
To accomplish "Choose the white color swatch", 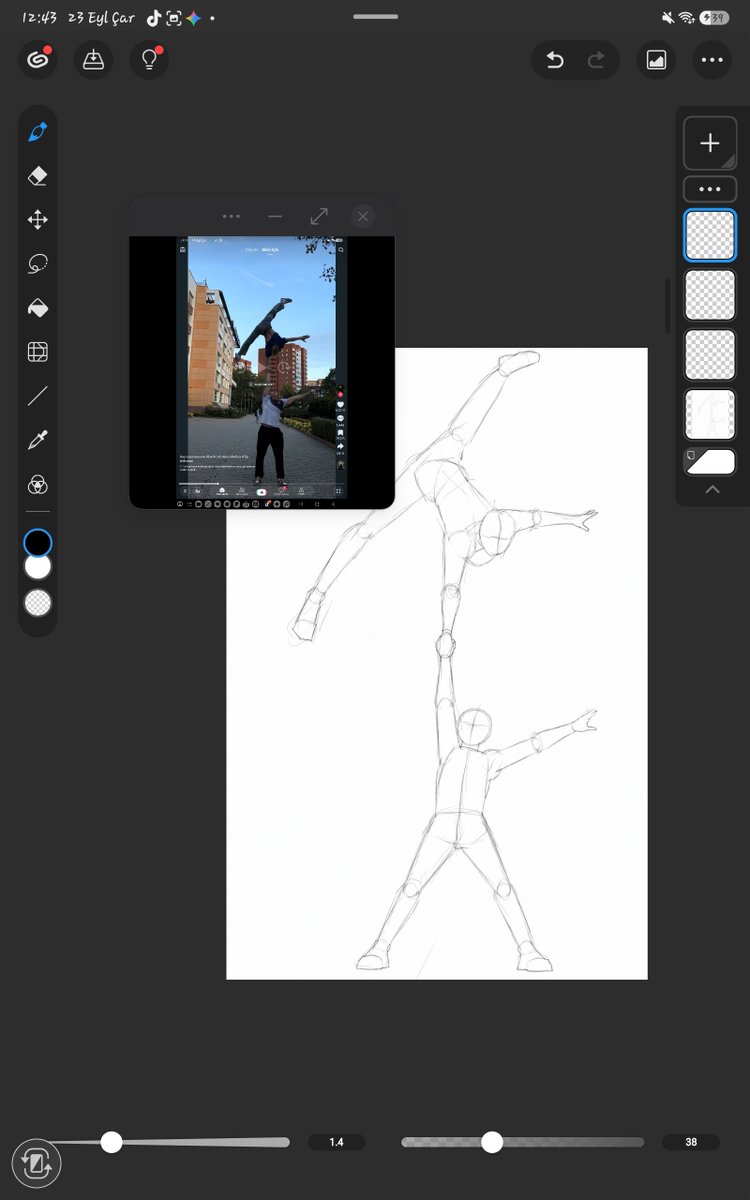I will [38, 567].
